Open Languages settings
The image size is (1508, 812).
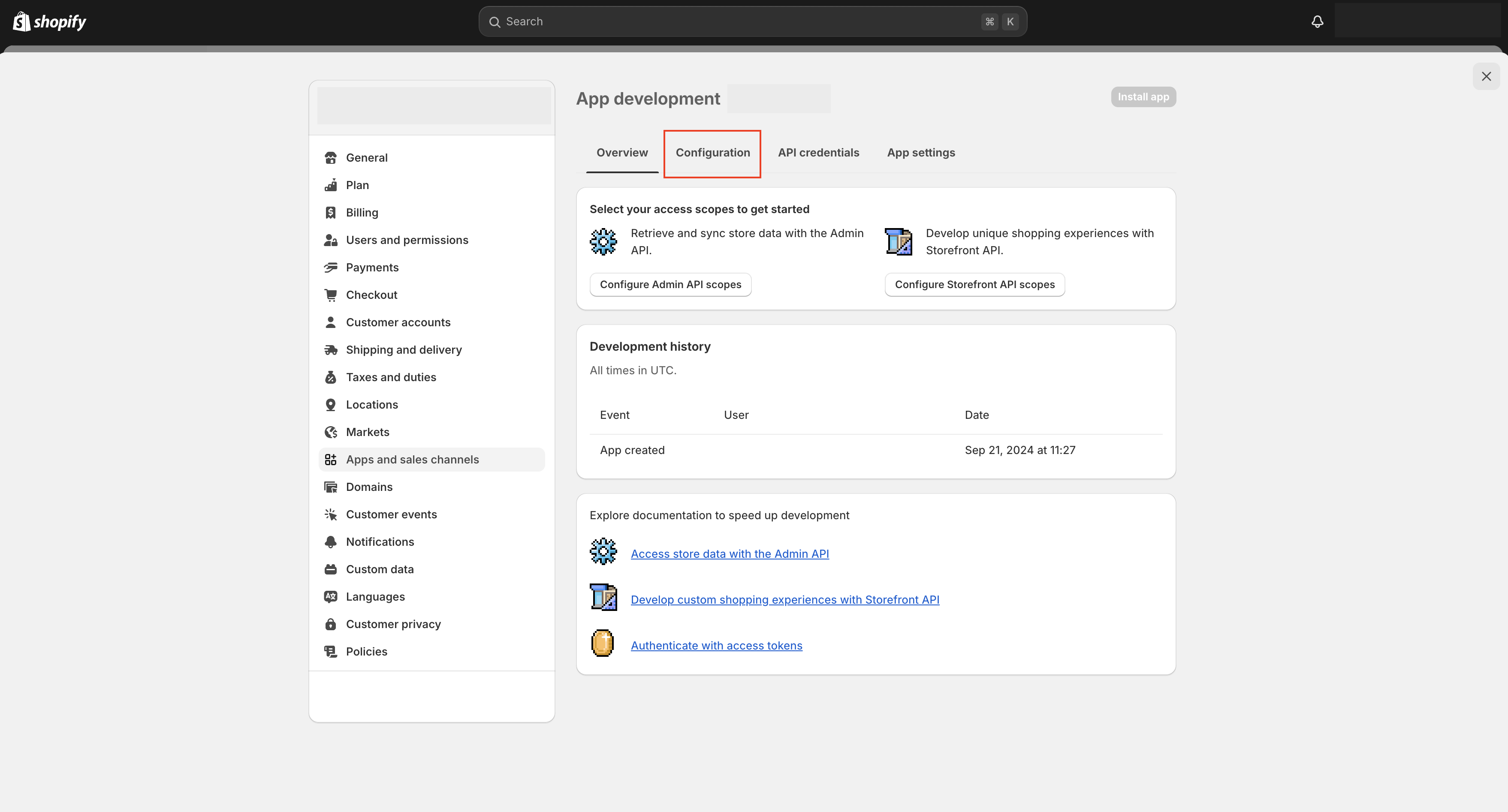click(431, 597)
